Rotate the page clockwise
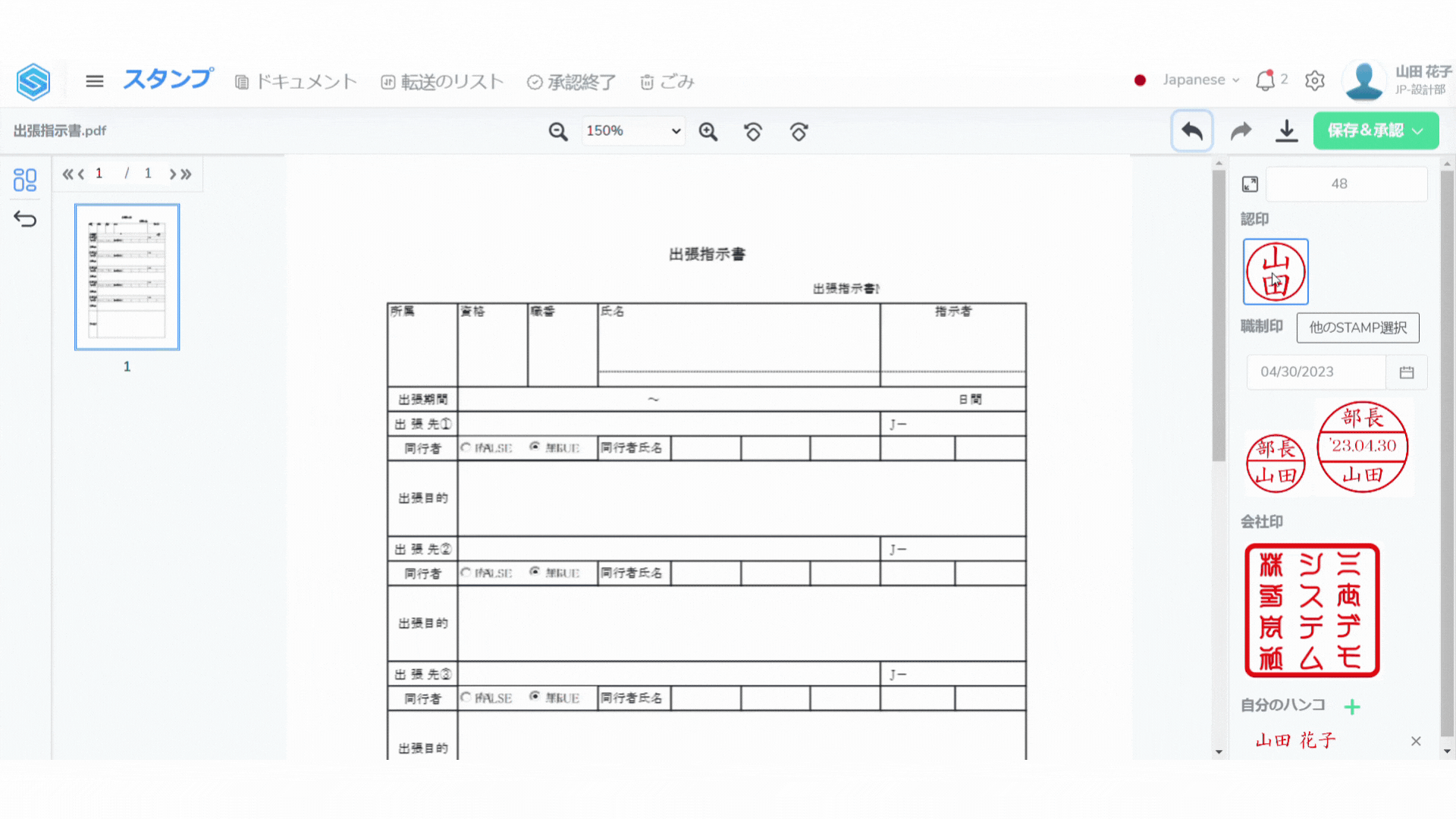Screen dimensions: 1456x819 point(799,131)
